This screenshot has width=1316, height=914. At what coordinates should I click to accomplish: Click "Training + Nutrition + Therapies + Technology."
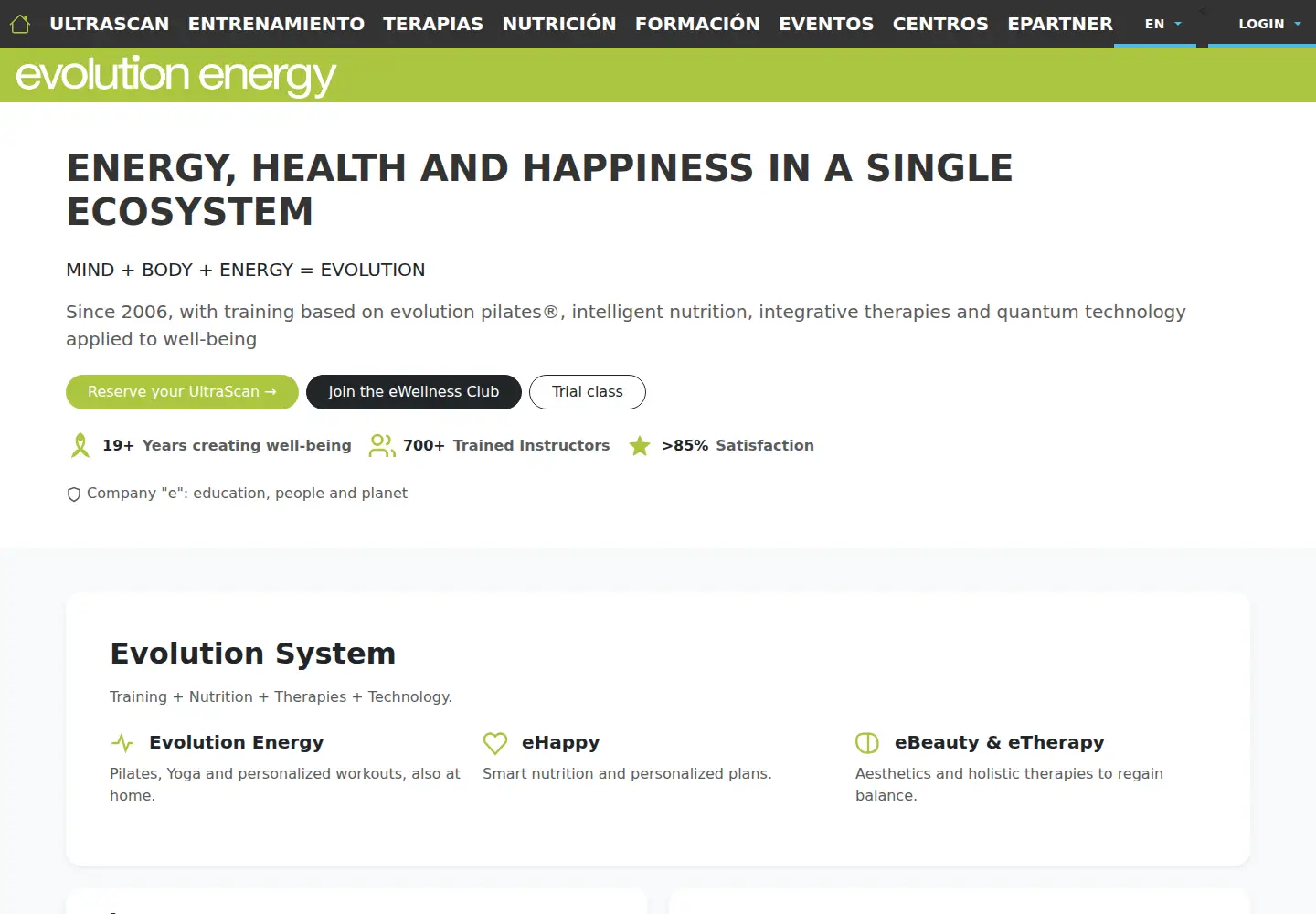(x=281, y=696)
